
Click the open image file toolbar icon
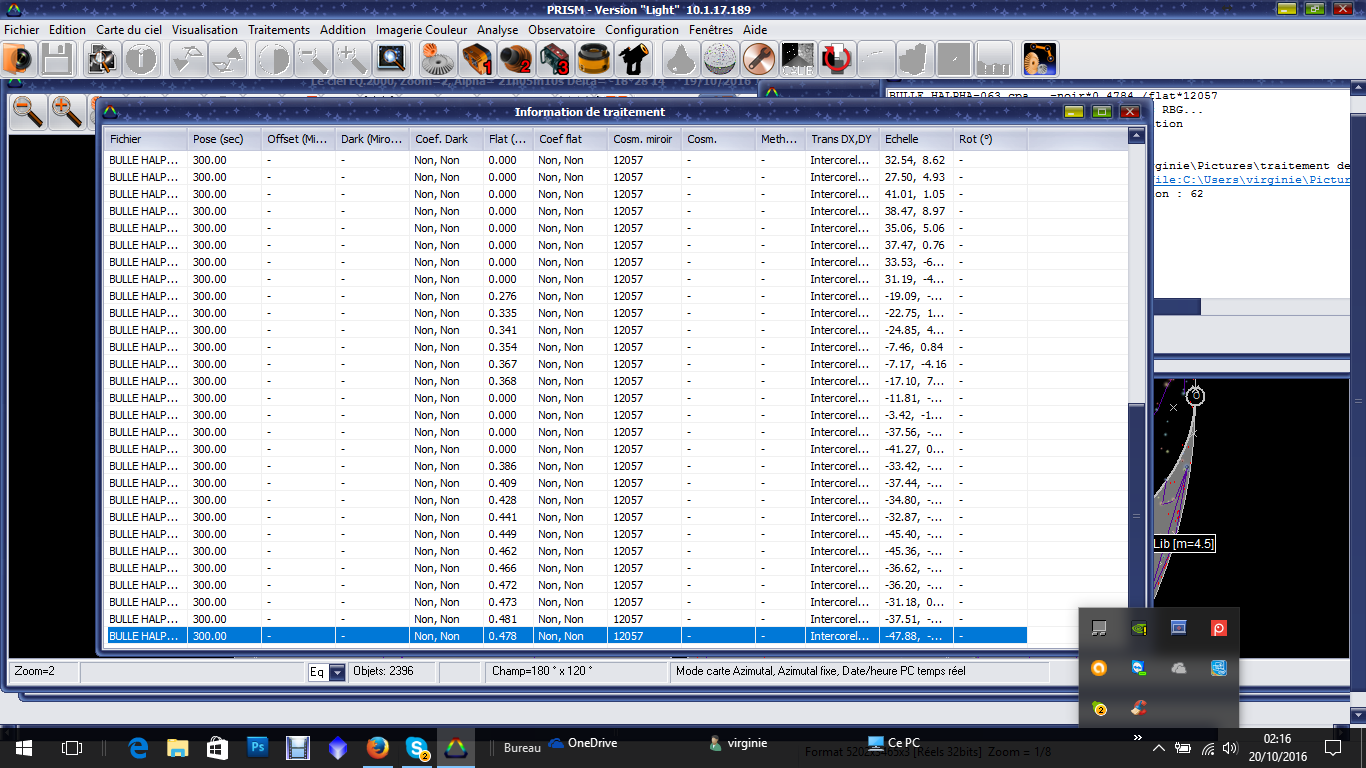18,60
